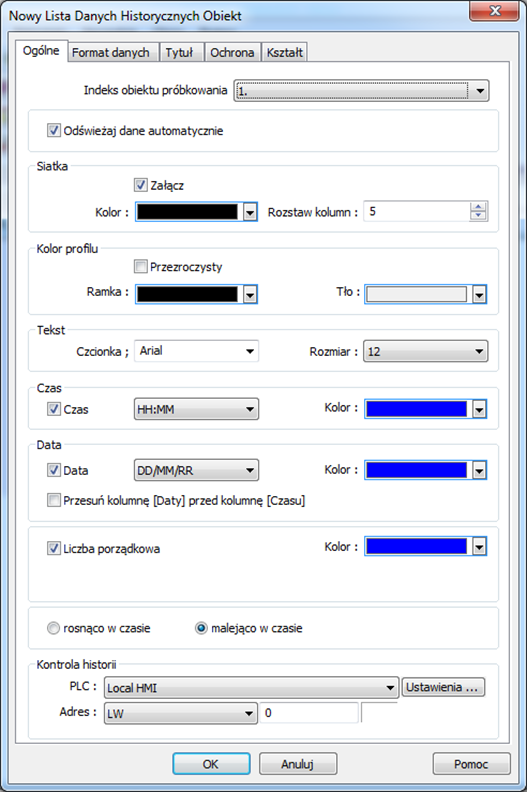Toggle the Data checkbox
The height and width of the screenshot is (792, 527).
pyautogui.click(x=54, y=470)
